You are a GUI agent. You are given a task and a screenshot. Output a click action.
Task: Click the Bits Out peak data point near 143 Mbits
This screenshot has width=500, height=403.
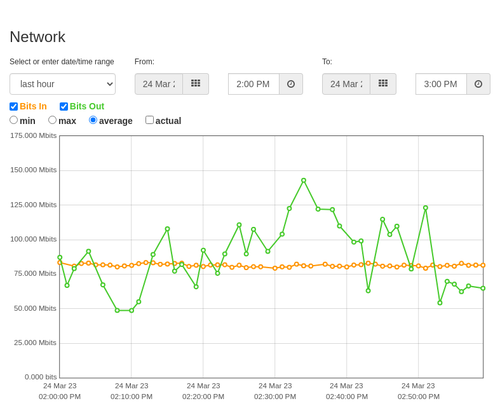304,180
